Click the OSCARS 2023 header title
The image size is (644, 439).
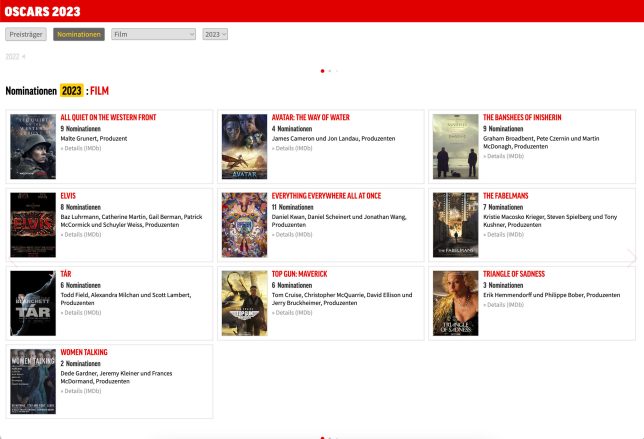(42, 11)
